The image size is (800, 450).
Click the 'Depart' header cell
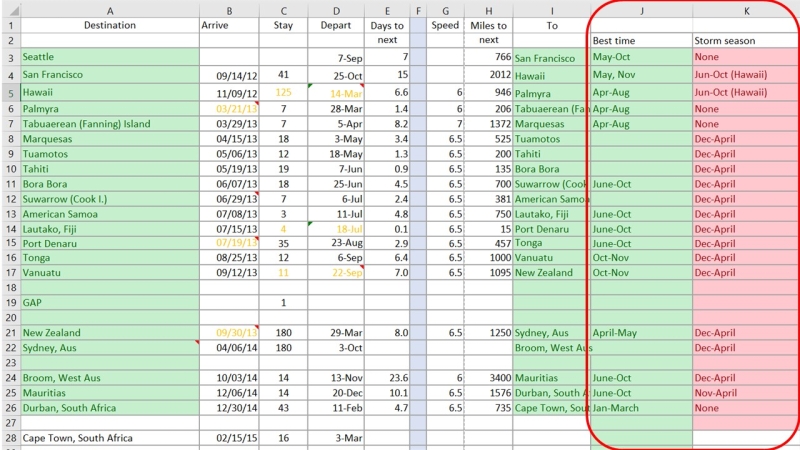(336, 25)
